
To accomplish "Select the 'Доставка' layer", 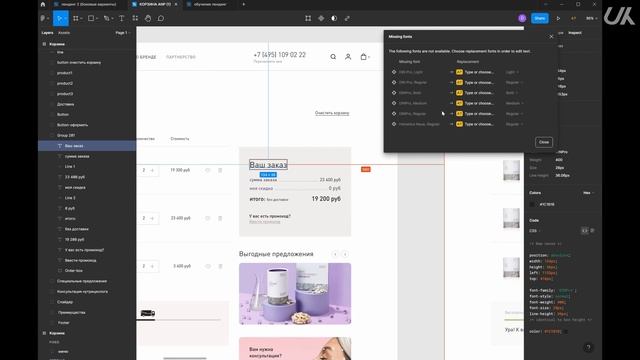I will pos(87,104).
